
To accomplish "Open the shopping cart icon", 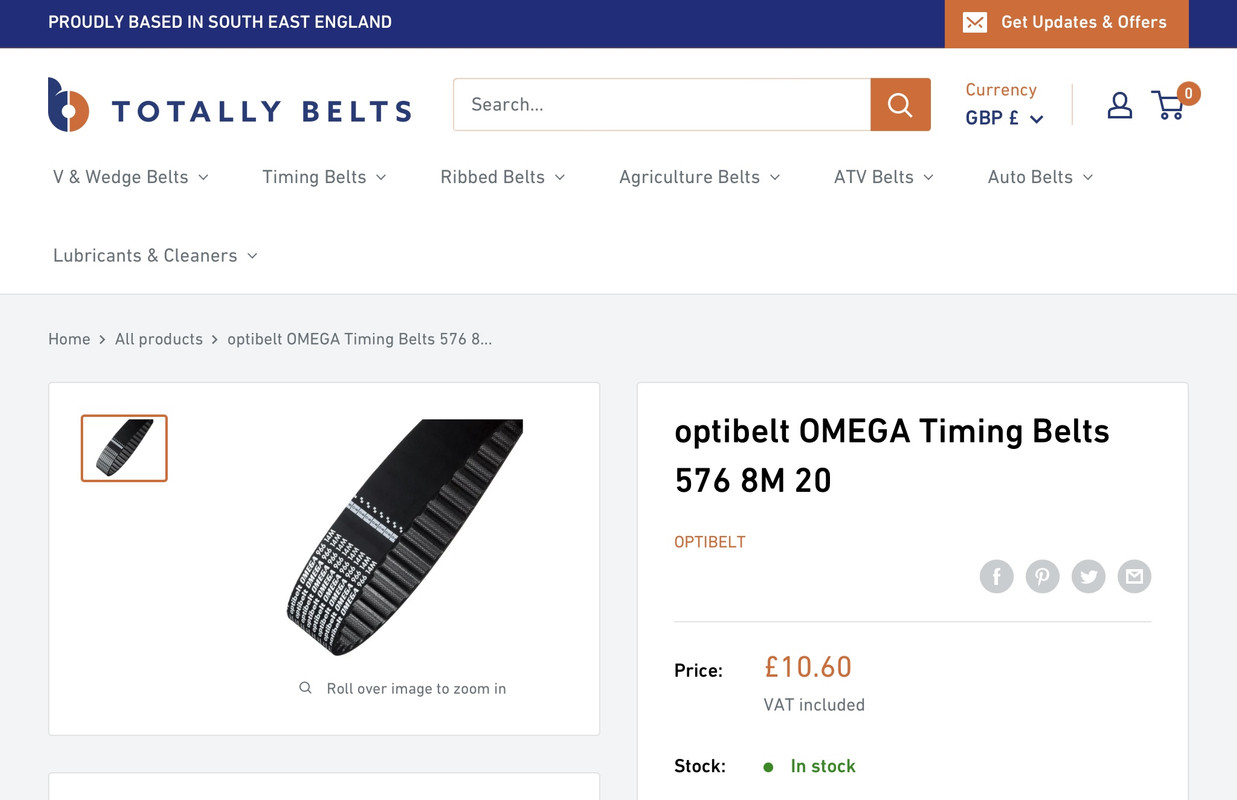I will (1168, 105).
